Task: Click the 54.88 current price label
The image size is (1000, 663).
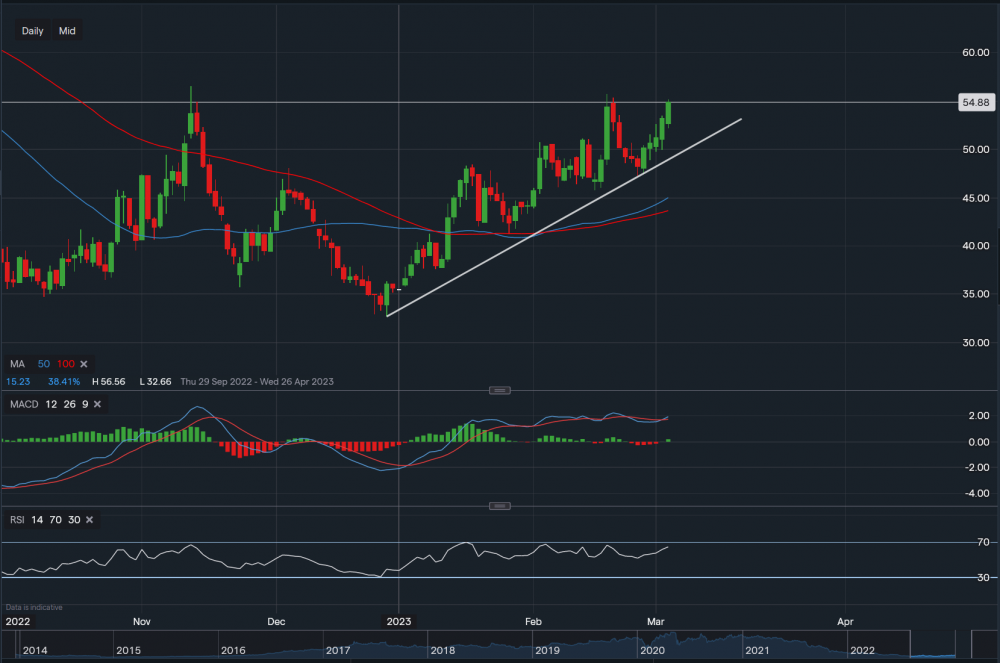Action: click(x=974, y=103)
